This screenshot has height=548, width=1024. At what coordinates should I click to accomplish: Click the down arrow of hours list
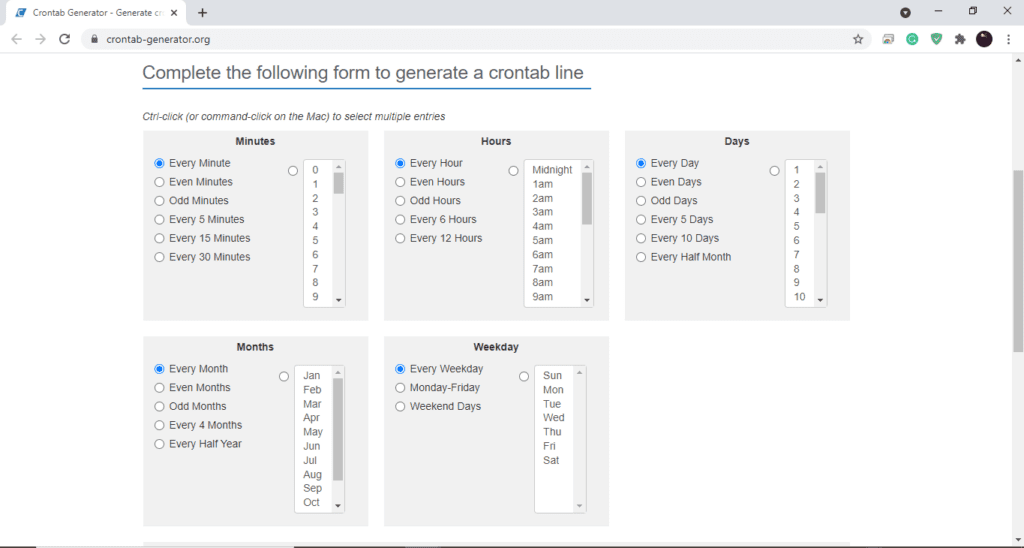pyautogui.click(x=586, y=300)
